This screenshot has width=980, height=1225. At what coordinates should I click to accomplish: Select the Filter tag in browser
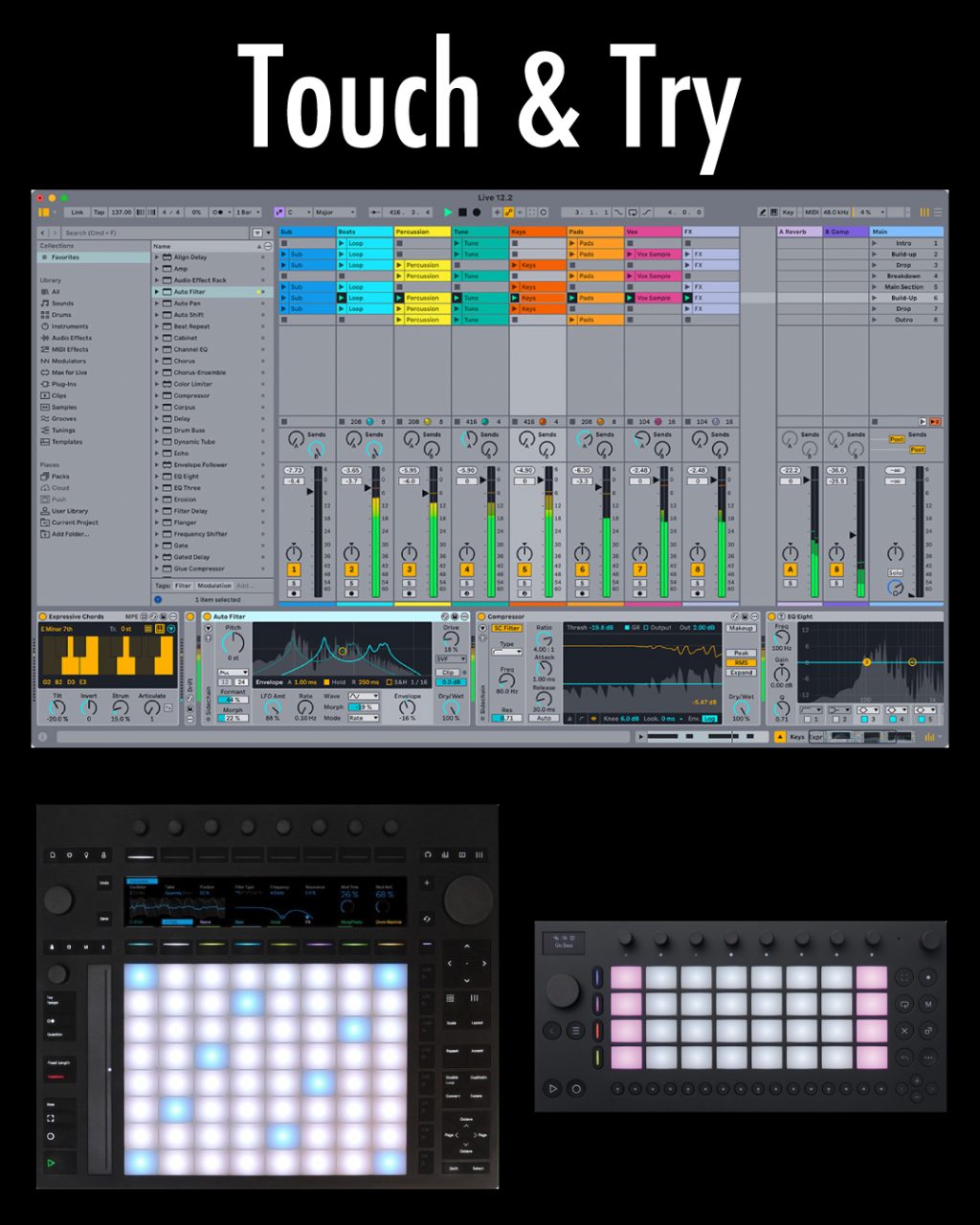pos(183,586)
